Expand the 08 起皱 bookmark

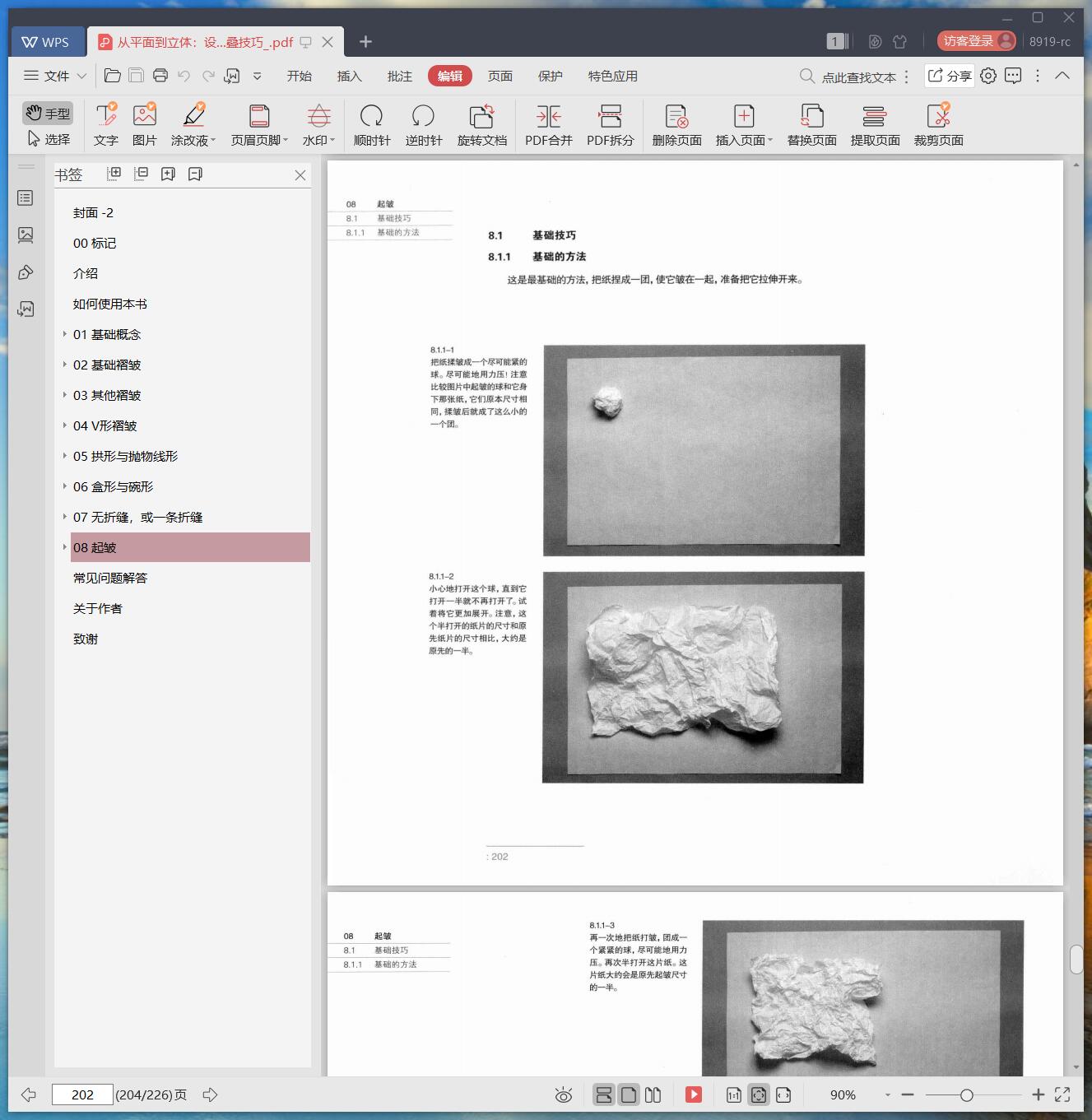(65, 547)
